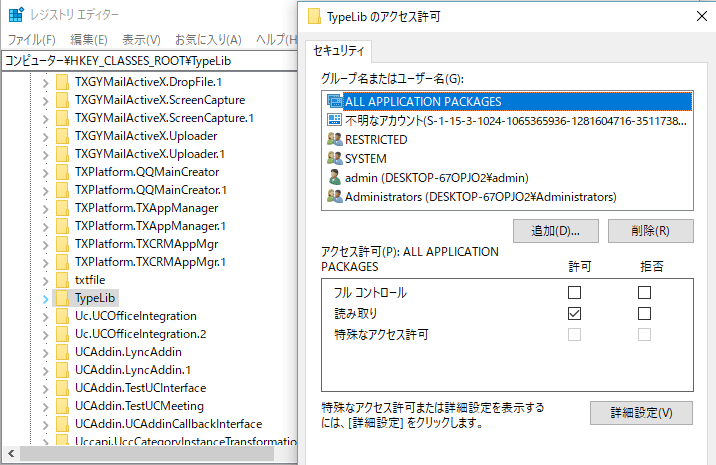Click the admin user icon

tap(335, 177)
